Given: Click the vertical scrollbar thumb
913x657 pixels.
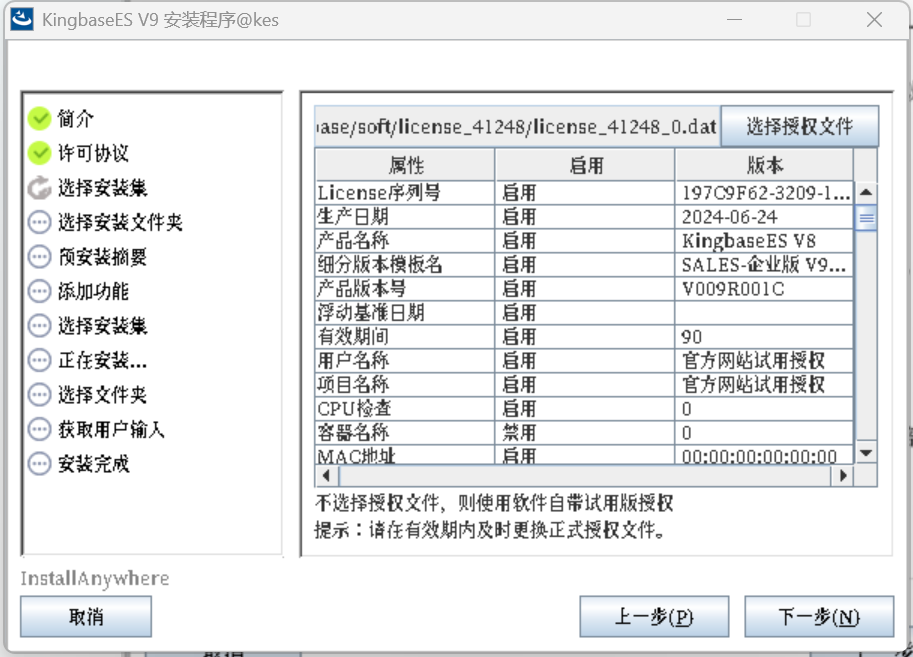Looking at the screenshot, I should coord(866,218).
